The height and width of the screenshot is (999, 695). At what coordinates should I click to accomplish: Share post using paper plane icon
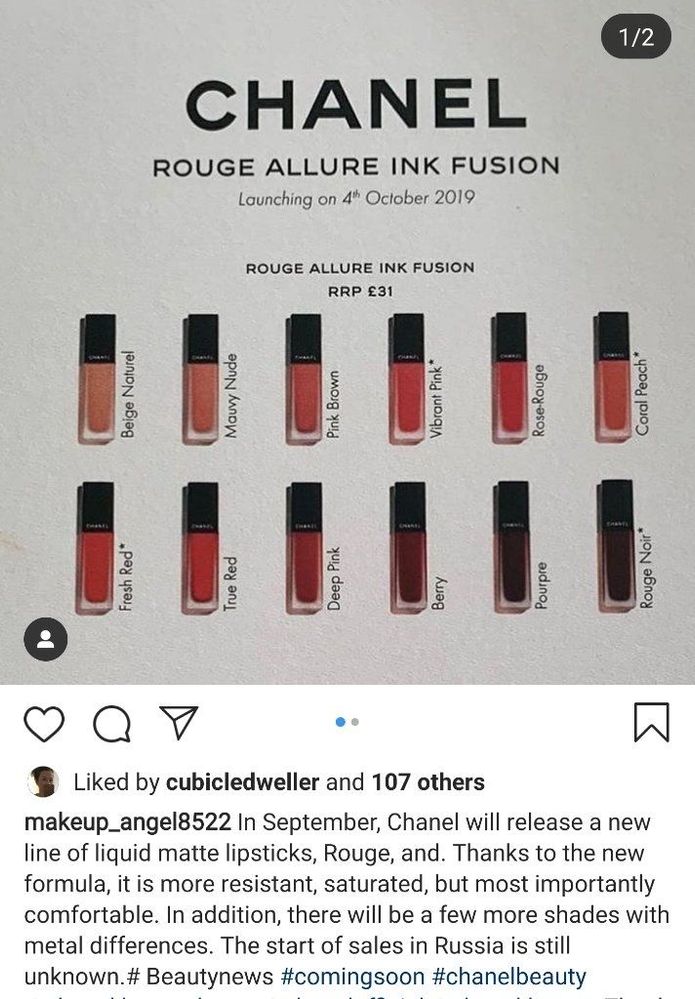pyautogui.click(x=179, y=722)
